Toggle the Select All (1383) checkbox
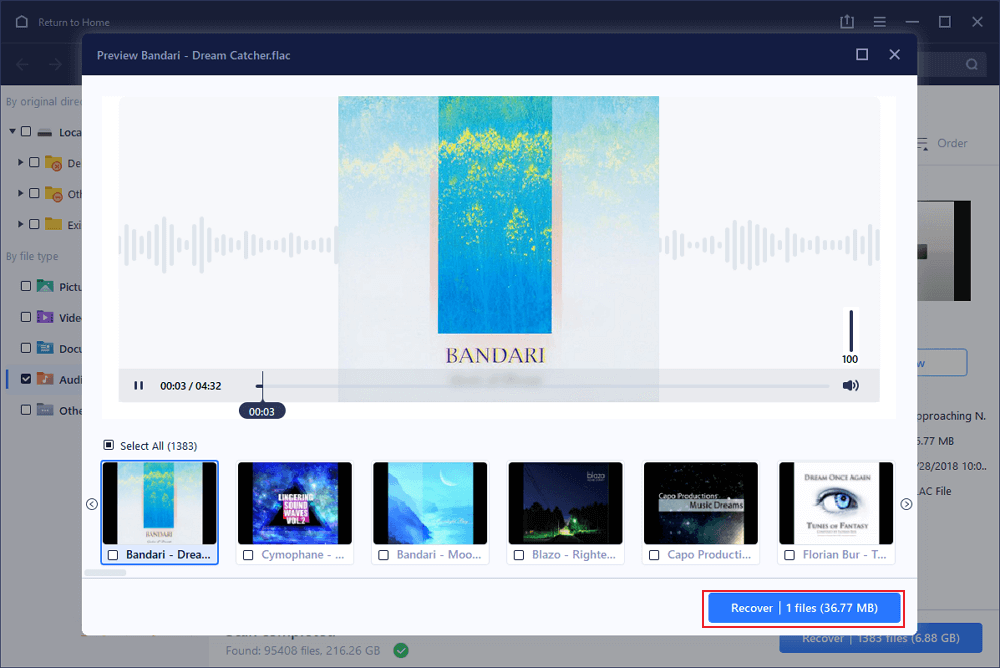 coord(109,445)
